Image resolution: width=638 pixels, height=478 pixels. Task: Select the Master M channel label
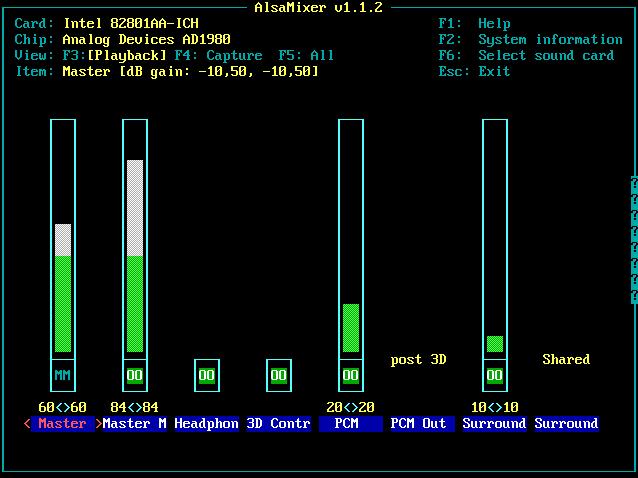tap(135, 423)
